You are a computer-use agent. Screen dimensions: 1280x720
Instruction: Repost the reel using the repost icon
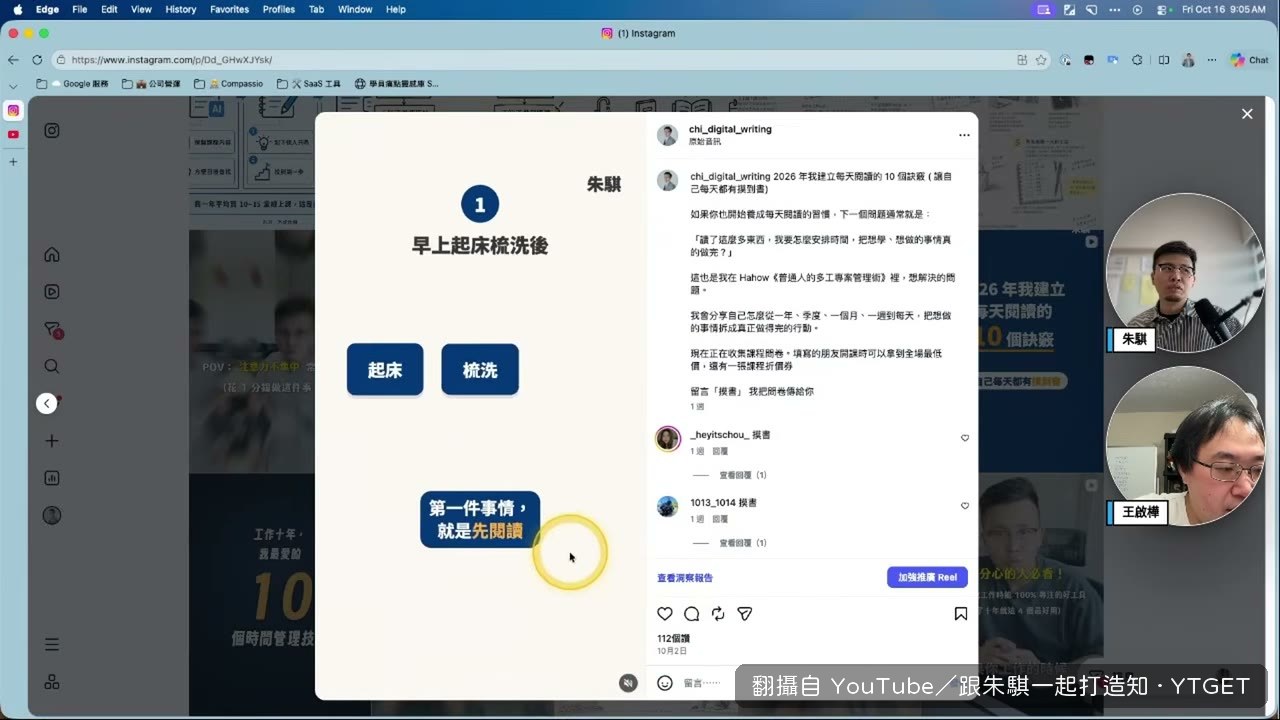(718, 614)
